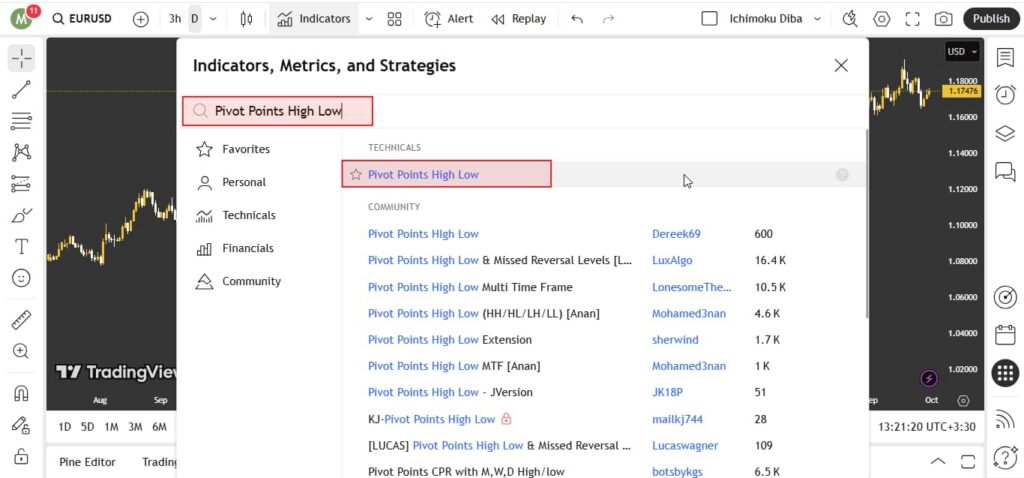The image size is (1024, 478).
Task: Toggle favorite star for Pivot Points High Low
Action: click(x=356, y=175)
